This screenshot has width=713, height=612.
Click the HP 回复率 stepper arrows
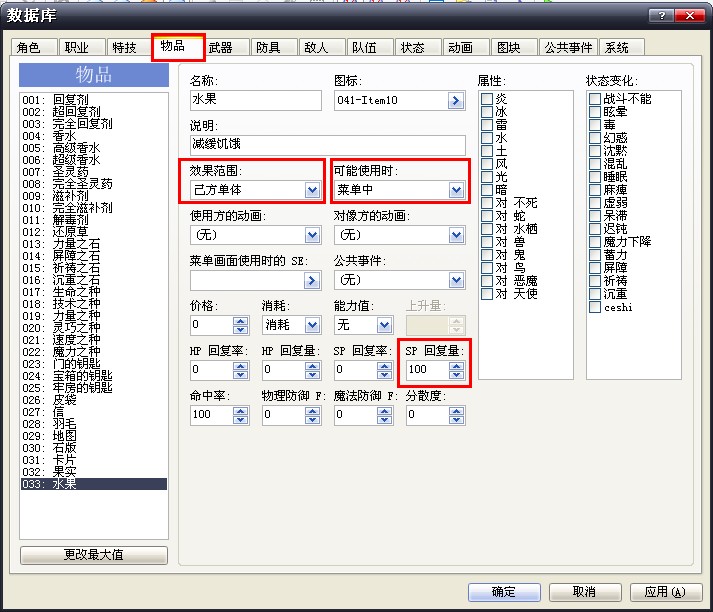pyautogui.click(x=241, y=370)
